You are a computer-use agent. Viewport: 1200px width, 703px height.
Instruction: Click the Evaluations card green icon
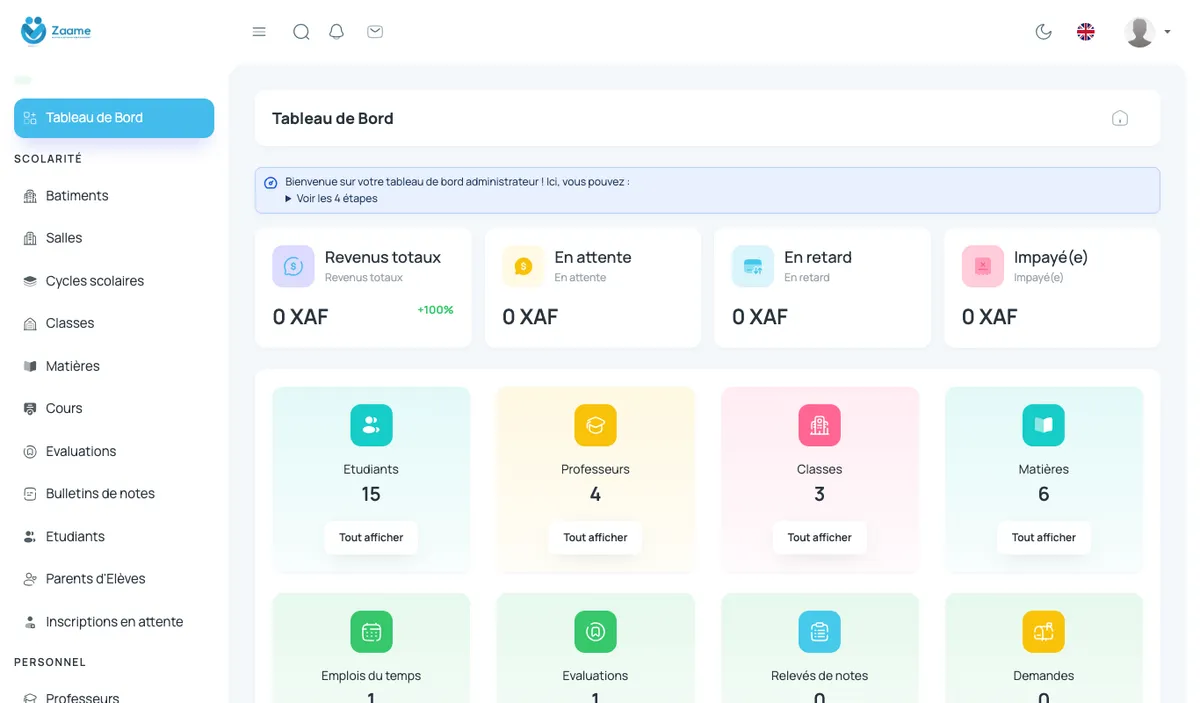click(x=595, y=632)
